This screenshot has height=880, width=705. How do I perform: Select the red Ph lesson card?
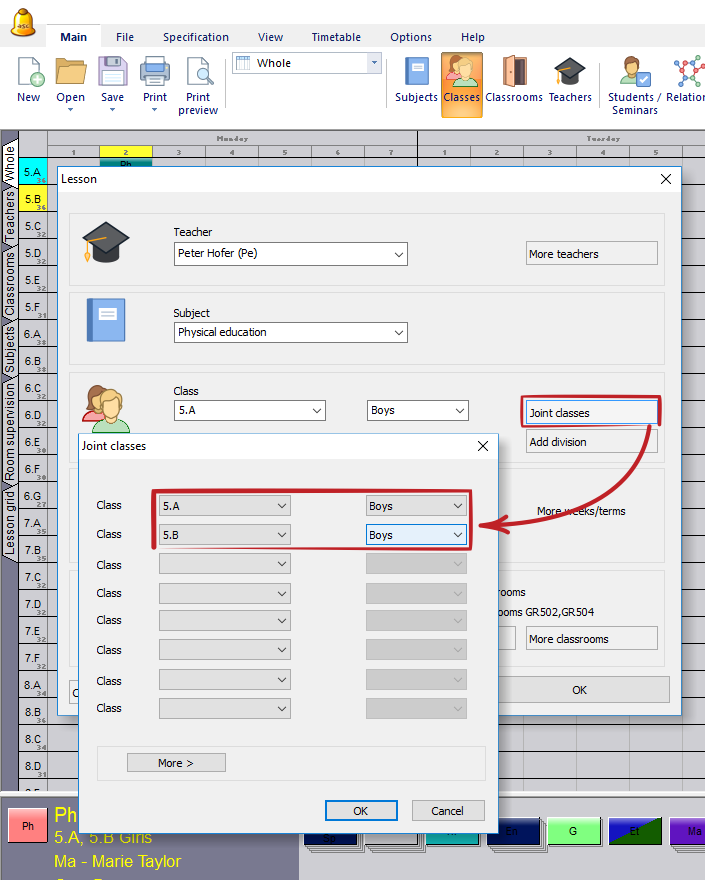tap(28, 826)
